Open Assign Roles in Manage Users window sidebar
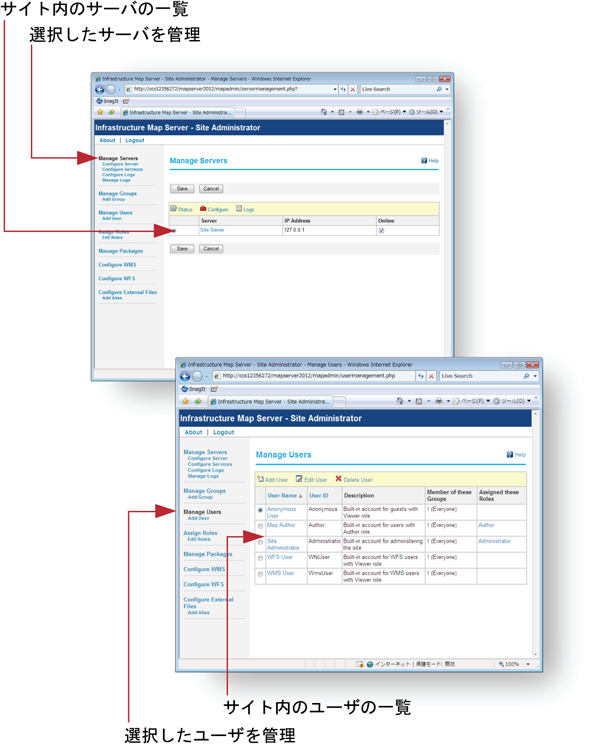This screenshot has height=744, width=600. (200, 533)
